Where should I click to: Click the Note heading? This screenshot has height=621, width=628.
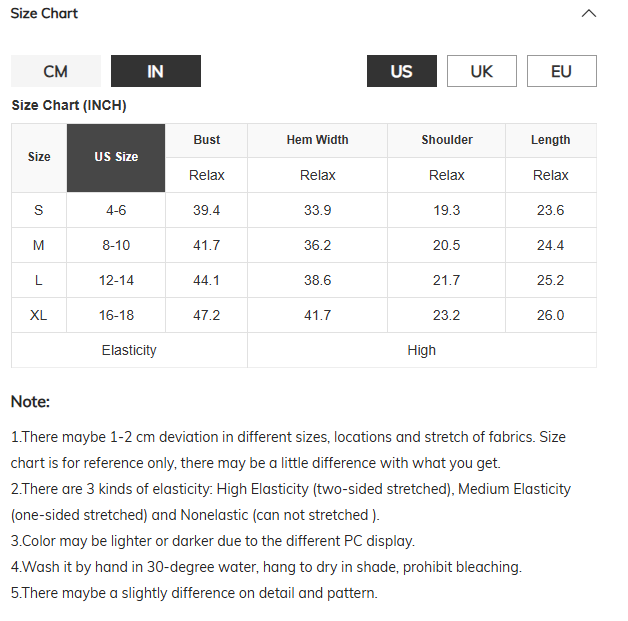[x=30, y=402]
